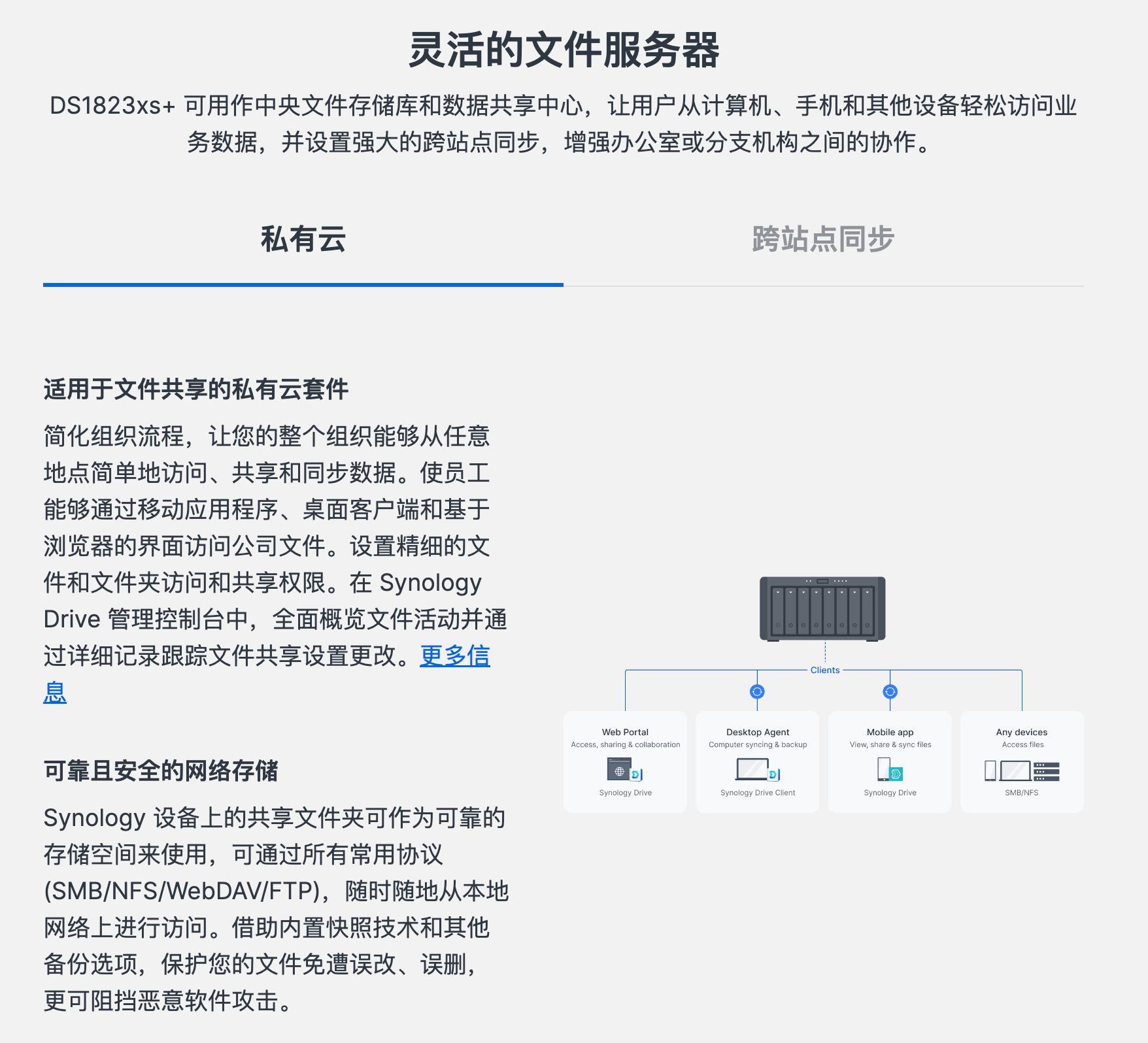This screenshot has height=1043, width=1148.
Task: Click the 灵活的文件服务器 page heading
Action: 564,50
